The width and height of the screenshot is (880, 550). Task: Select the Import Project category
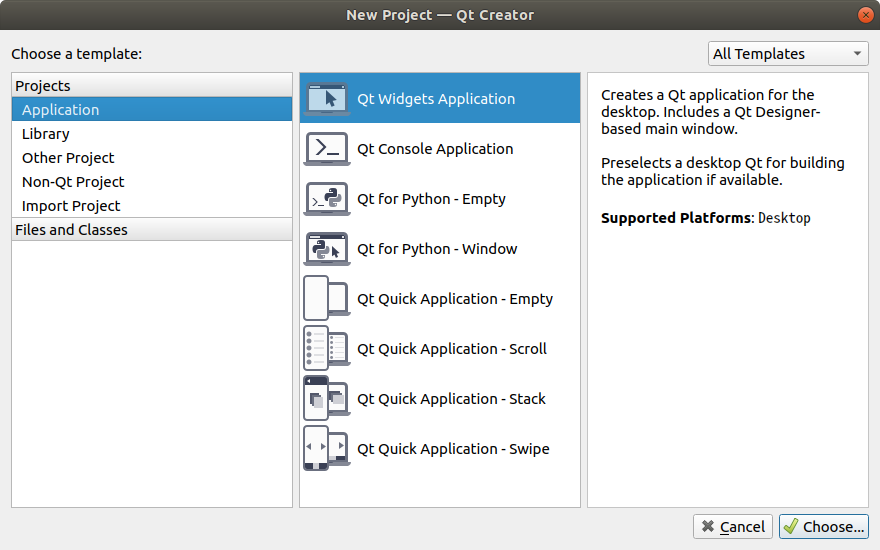(71, 206)
